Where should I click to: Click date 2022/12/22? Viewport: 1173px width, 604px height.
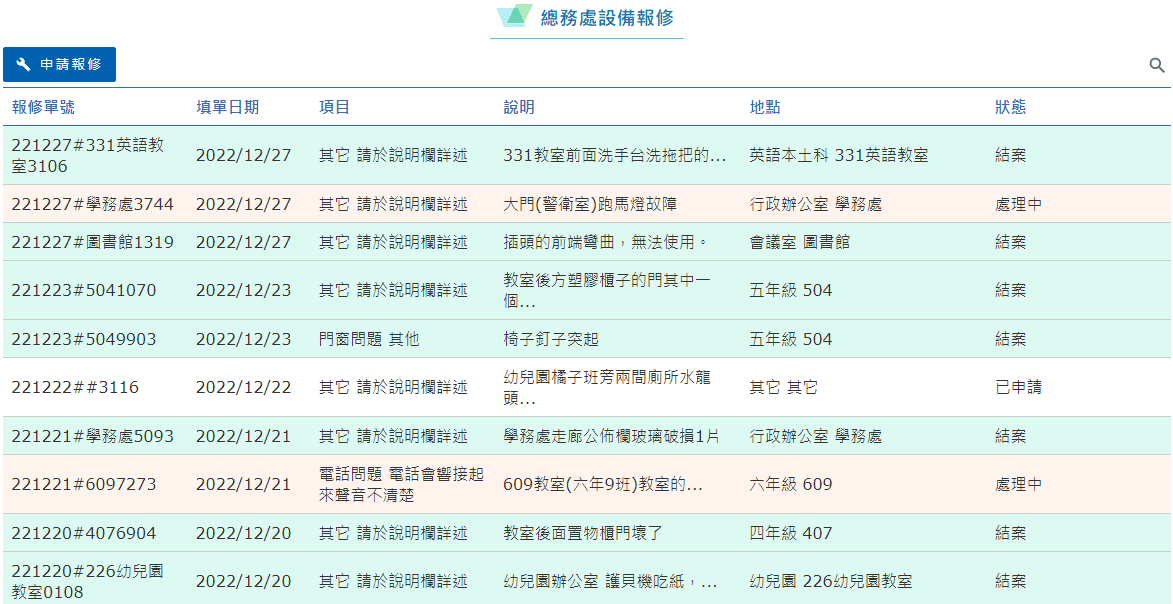pos(243,387)
